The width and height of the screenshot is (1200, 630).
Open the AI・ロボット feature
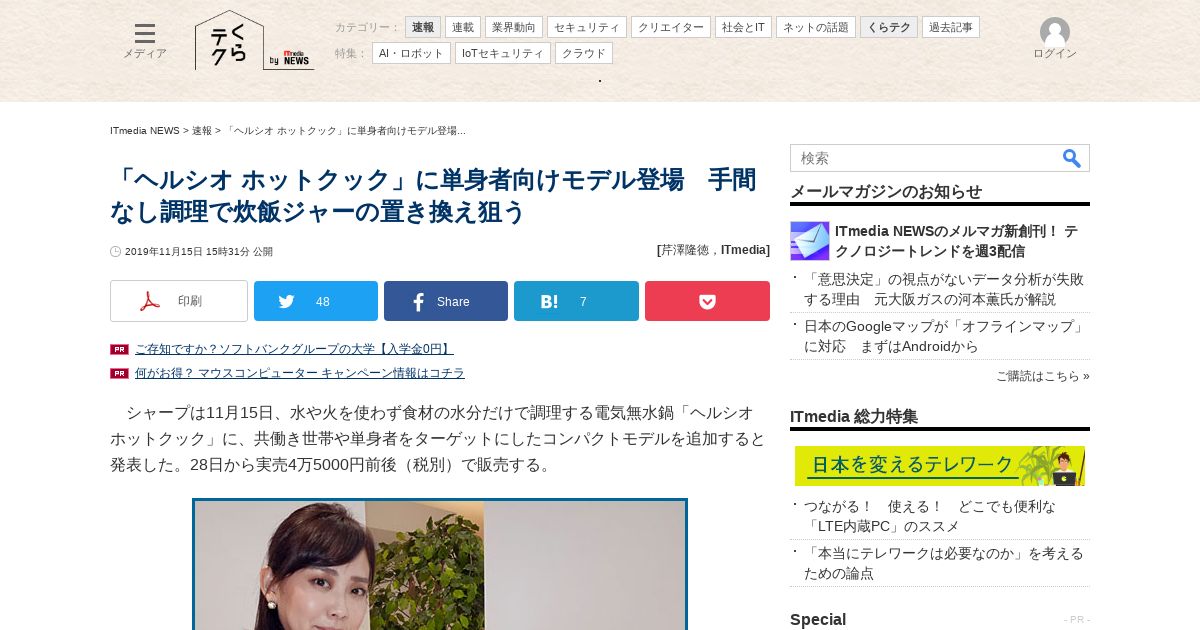pos(411,53)
